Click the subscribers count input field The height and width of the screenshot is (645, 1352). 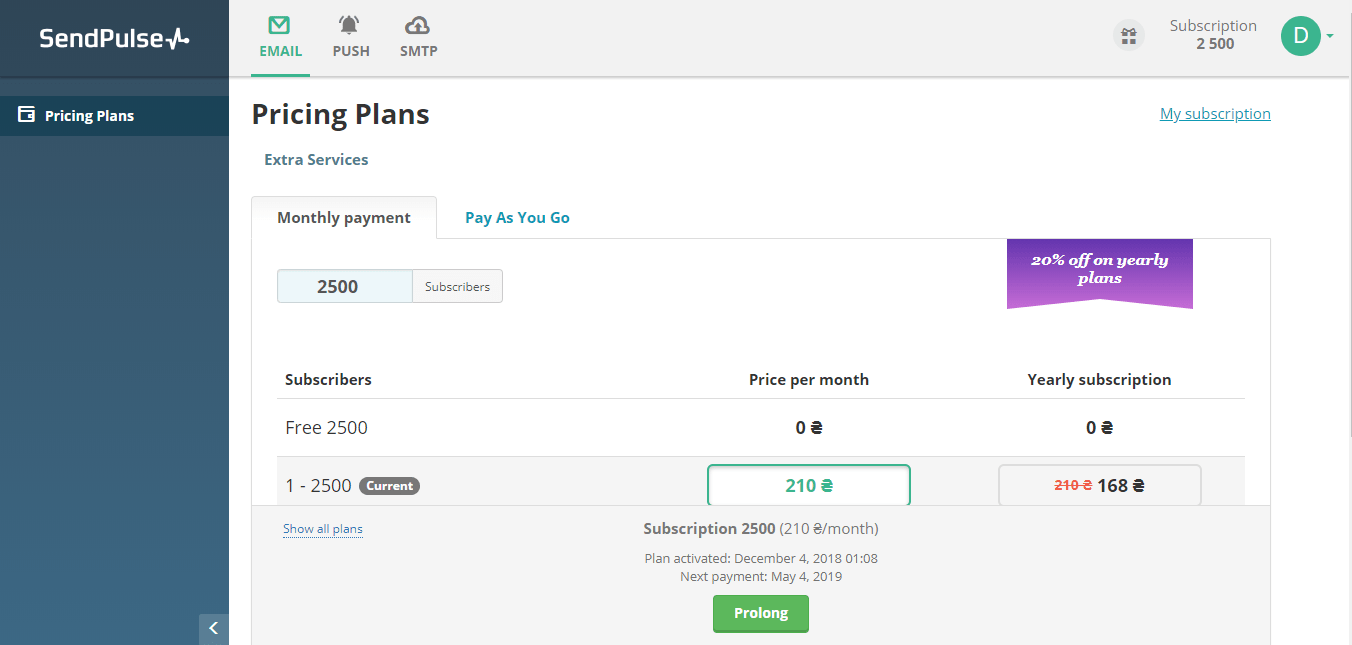point(344,286)
